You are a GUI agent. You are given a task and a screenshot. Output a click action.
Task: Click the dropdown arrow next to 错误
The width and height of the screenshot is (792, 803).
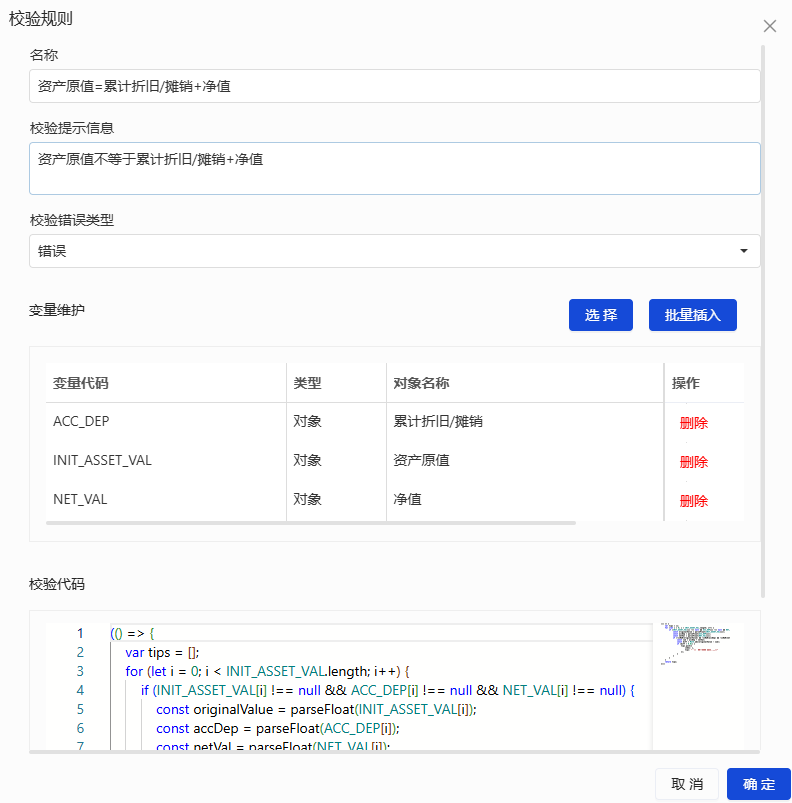(743, 251)
